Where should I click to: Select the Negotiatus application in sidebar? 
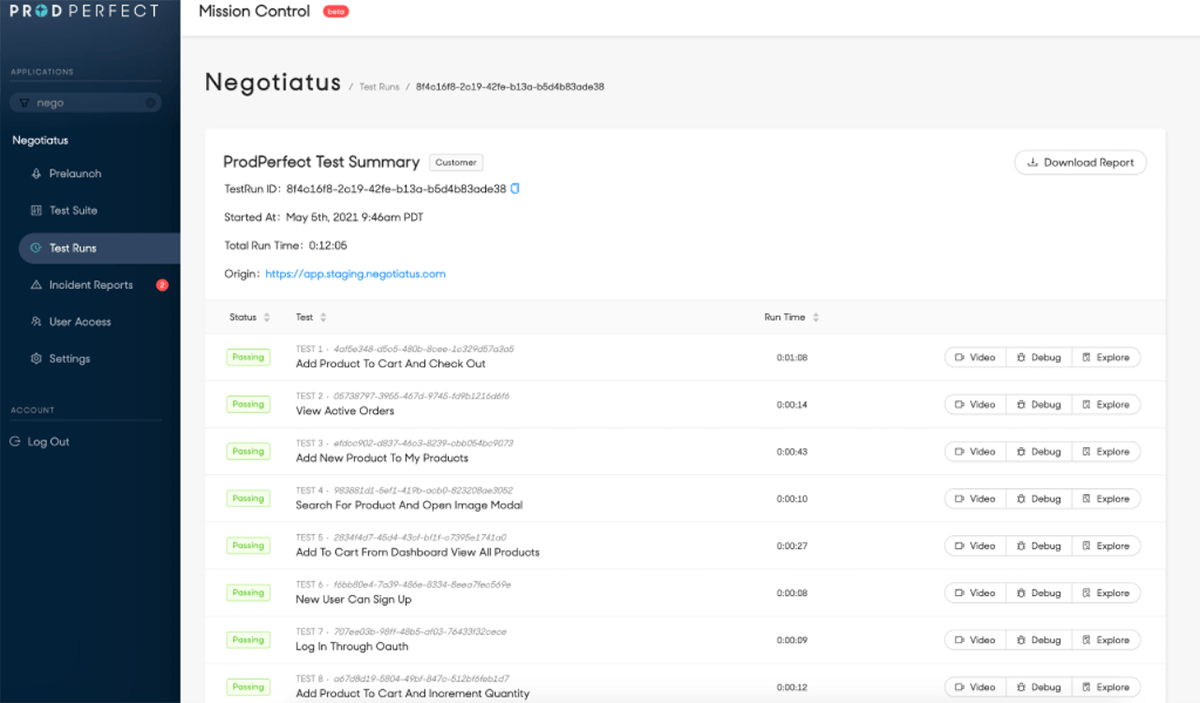click(x=40, y=141)
